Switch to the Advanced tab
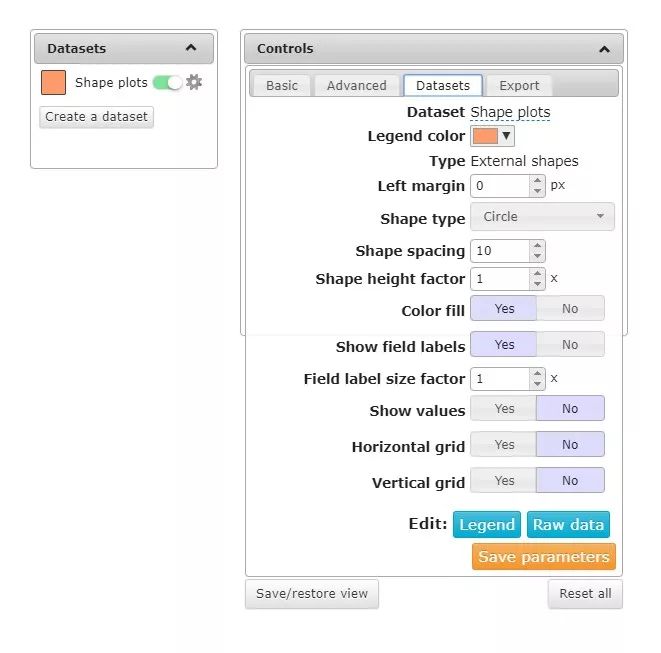Image resolution: width=661 pixels, height=653 pixels. (357, 86)
